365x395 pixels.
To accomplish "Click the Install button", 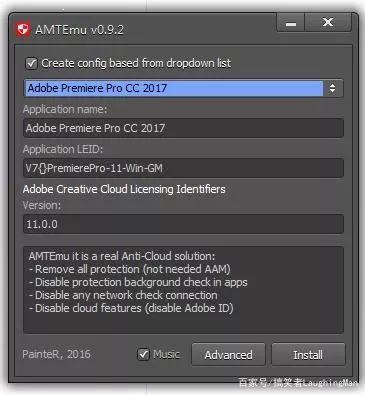I will (308, 355).
